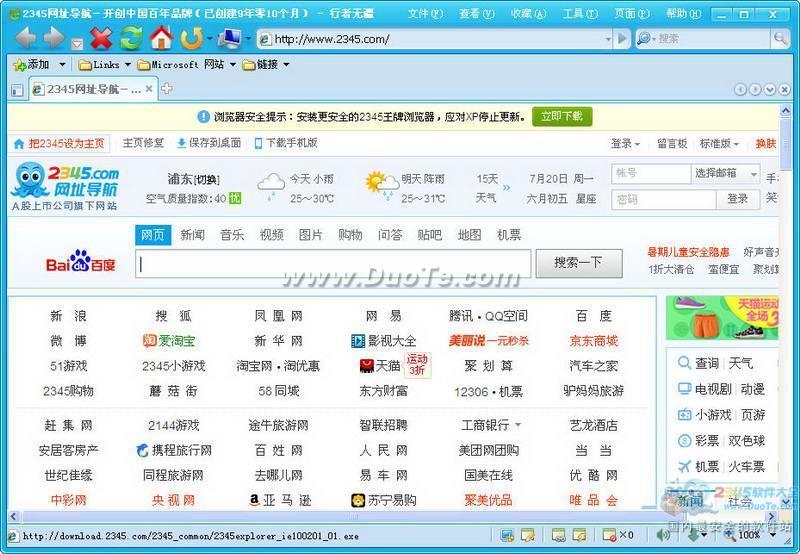This screenshot has height=554, width=800.
Task: Open the 帮助(H) menu
Action: (684, 14)
